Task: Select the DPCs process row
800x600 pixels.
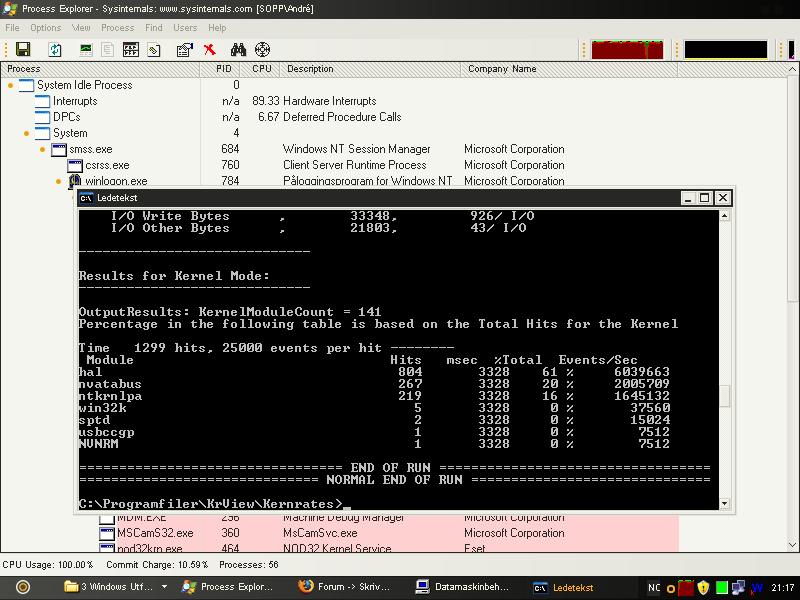Action: (339, 117)
